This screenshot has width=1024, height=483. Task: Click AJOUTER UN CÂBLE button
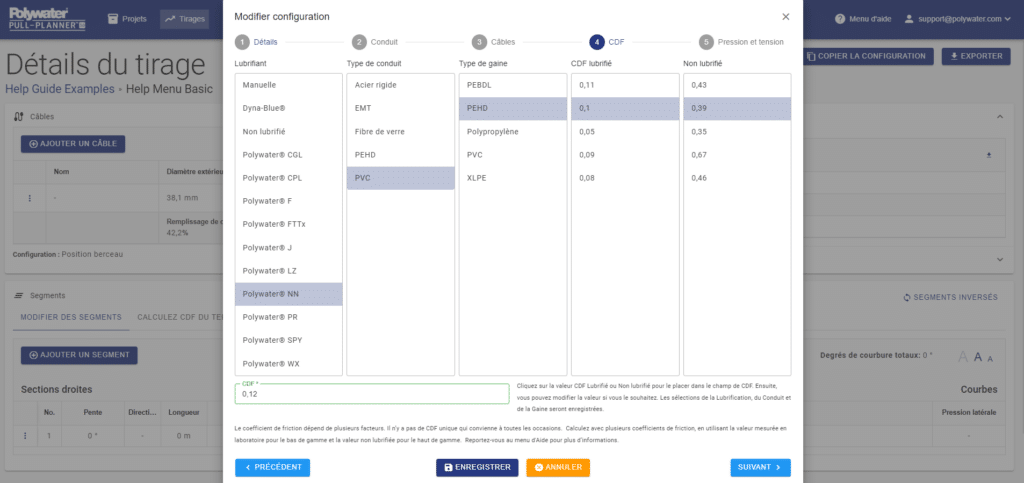click(73, 144)
